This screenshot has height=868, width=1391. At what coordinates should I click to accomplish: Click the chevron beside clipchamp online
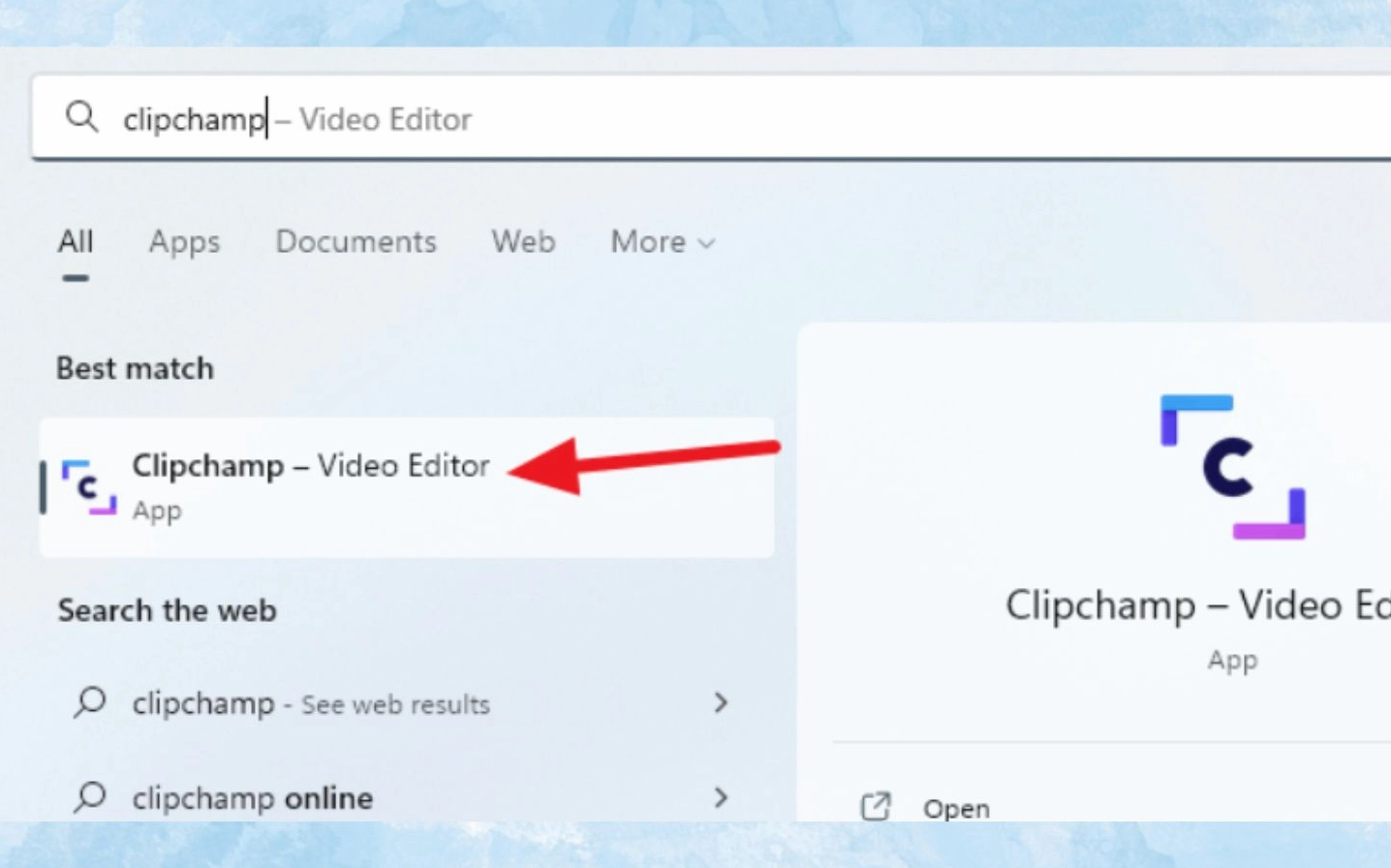coord(721,798)
